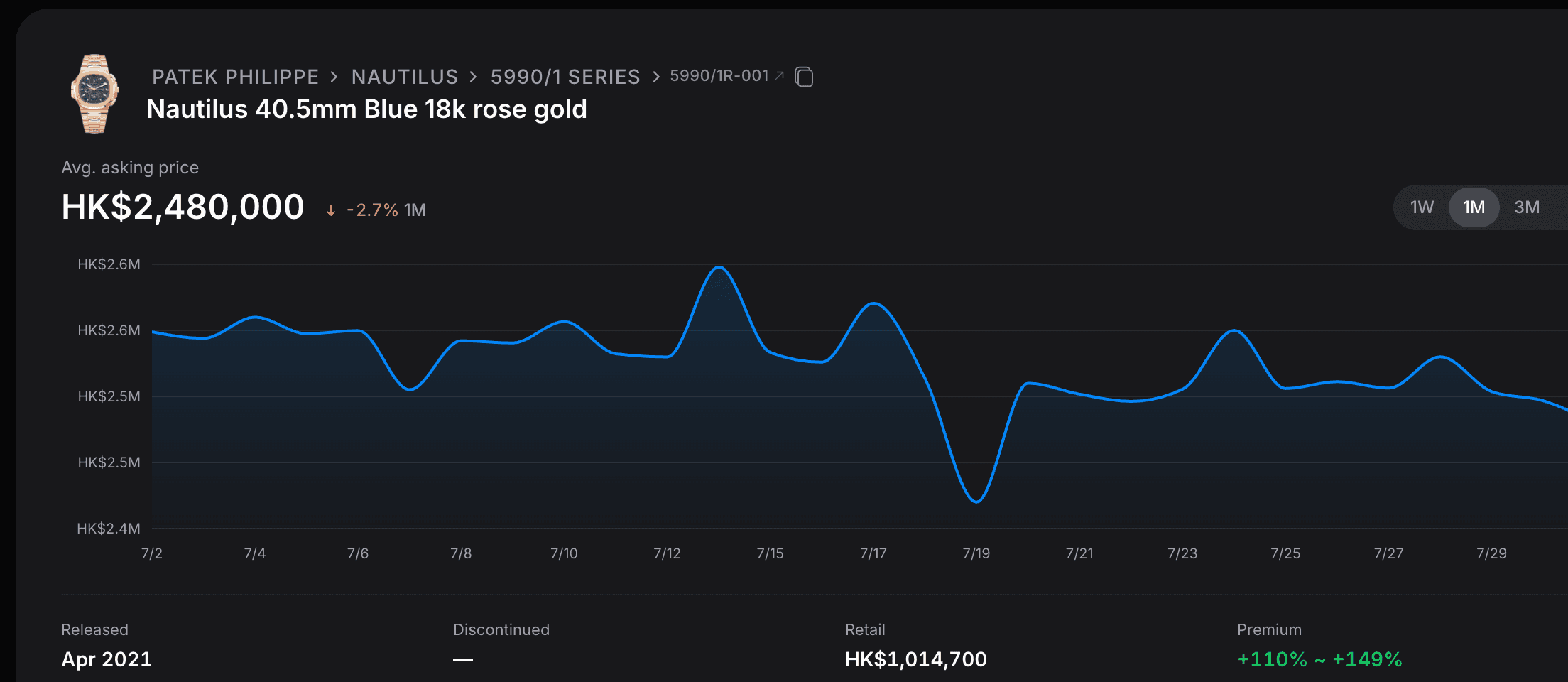Click the Apr 2021 released date value
Image resolution: width=1568 pixels, height=682 pixels.
(107, 659)
